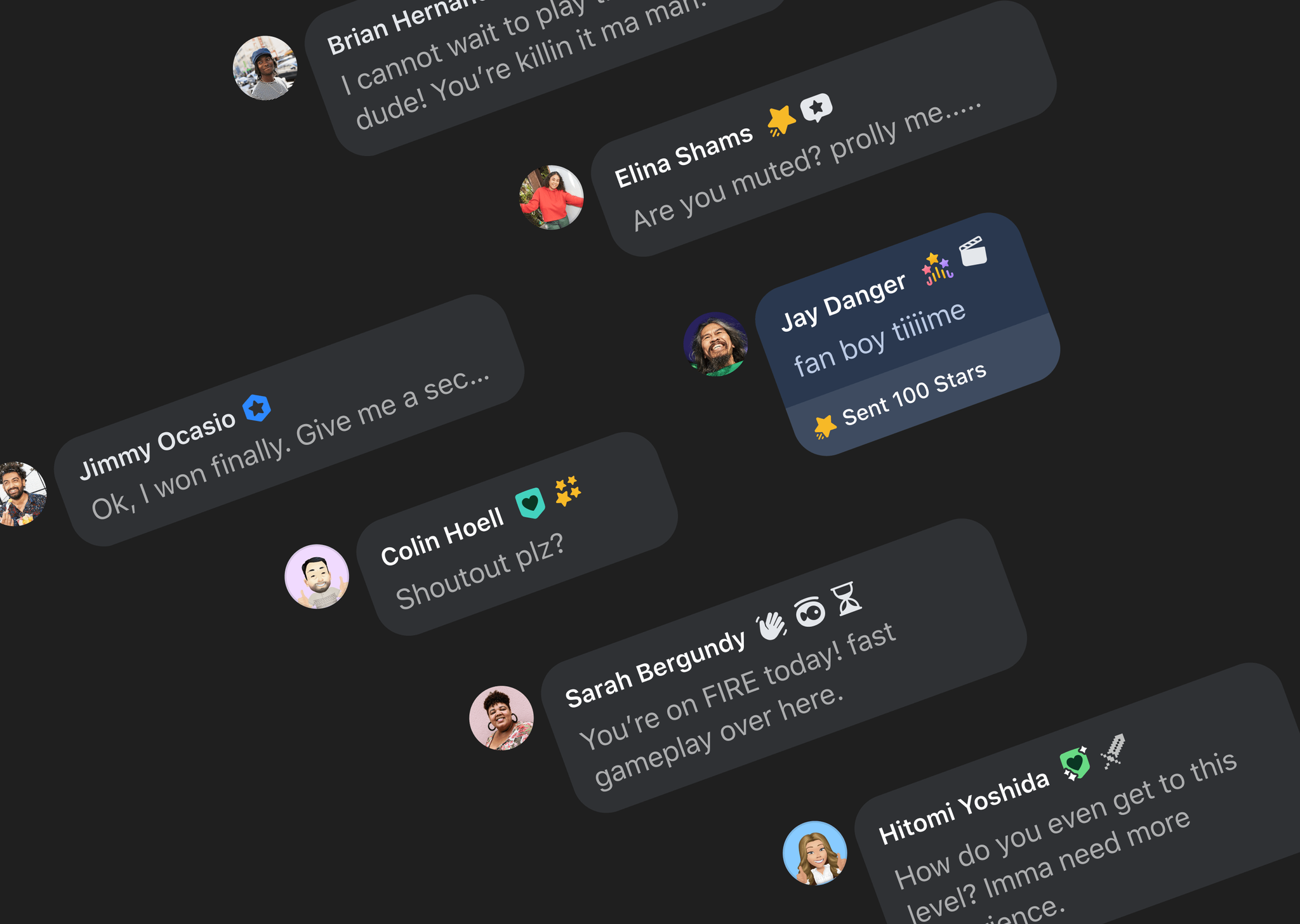
Task: Click the eye badge next to Sarah Bergundy
Action: click(x=810, y=612)
